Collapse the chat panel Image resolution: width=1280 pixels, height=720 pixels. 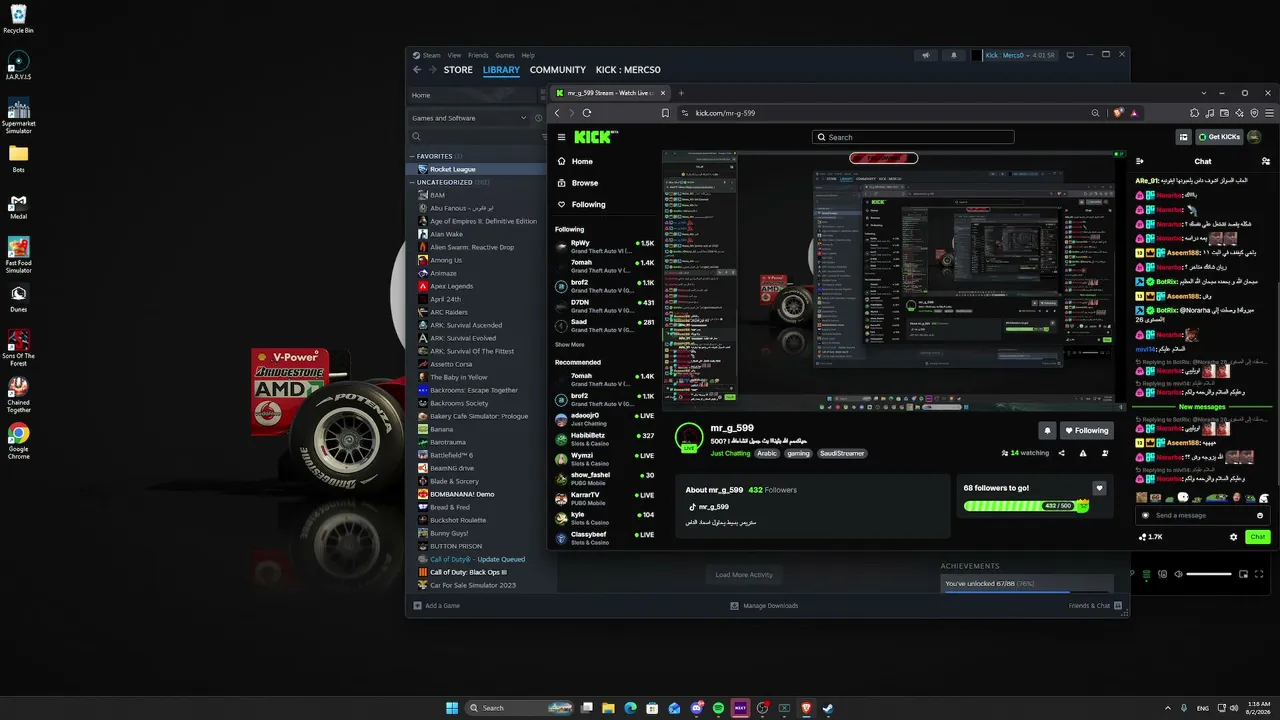point(1141,161)
